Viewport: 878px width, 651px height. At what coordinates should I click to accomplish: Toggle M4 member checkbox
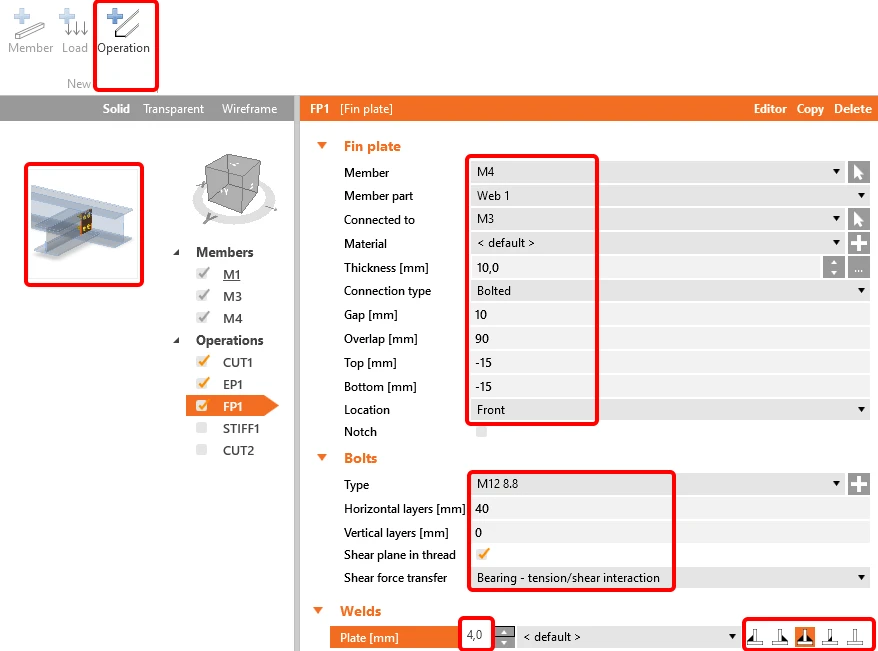click(x=203, y=317)
